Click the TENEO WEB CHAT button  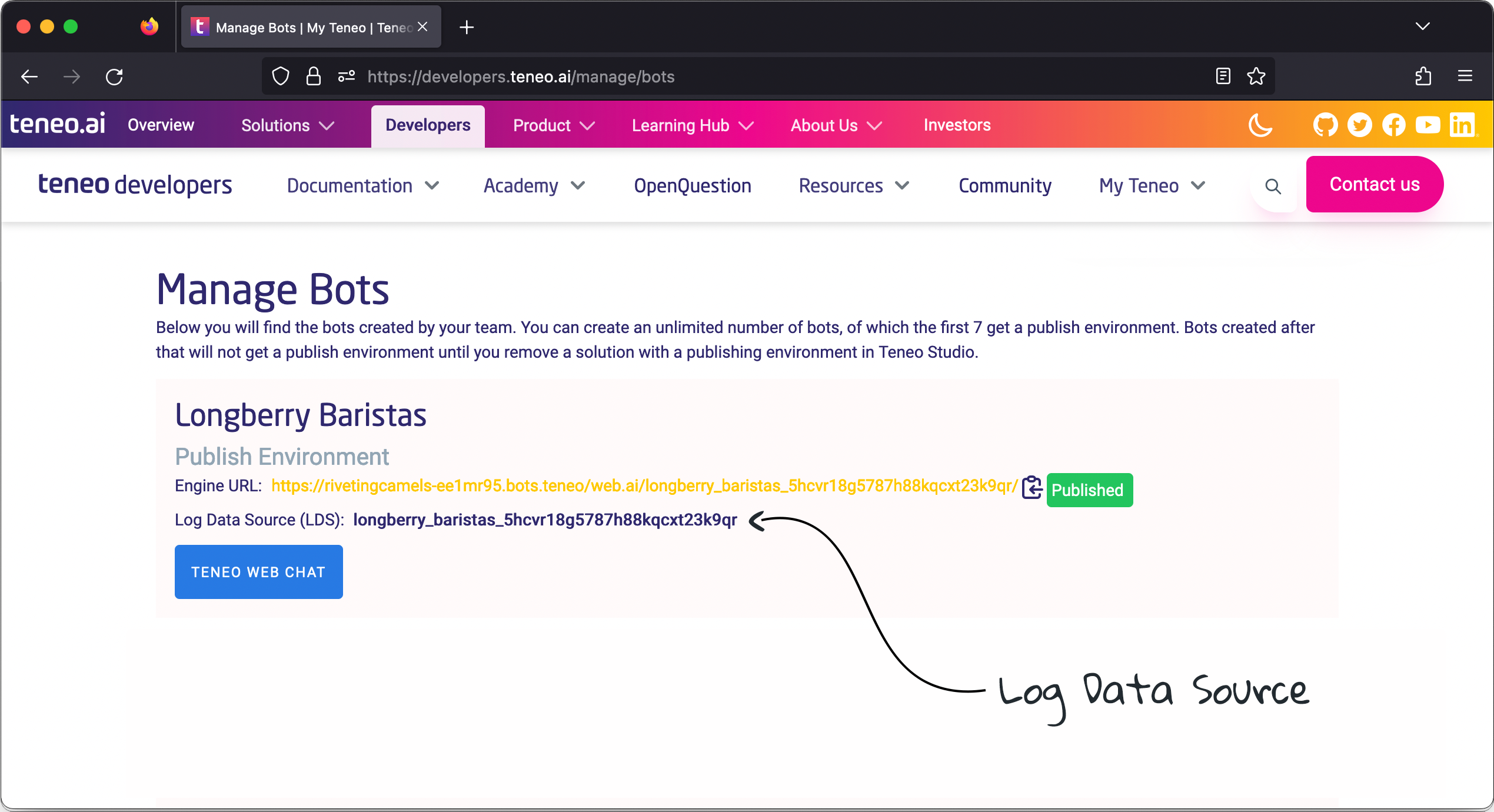(x=259, y=572)
